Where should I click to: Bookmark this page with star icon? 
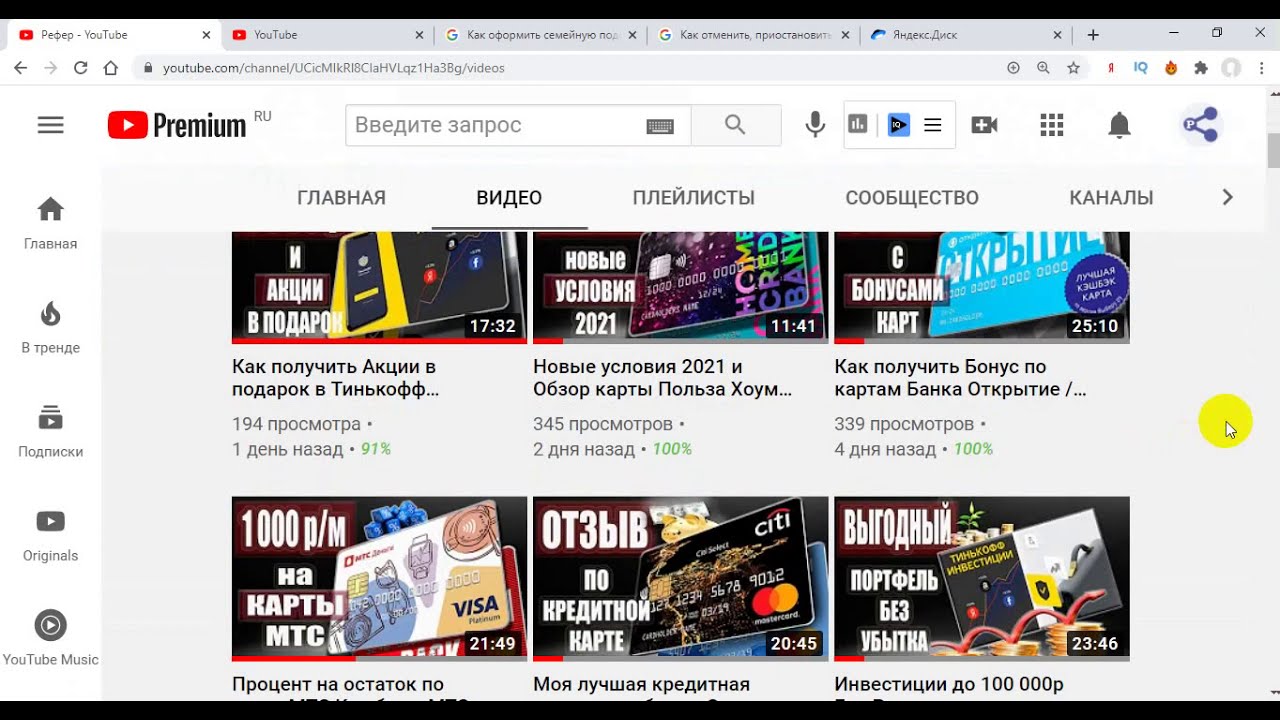[x=1073, y=68]
